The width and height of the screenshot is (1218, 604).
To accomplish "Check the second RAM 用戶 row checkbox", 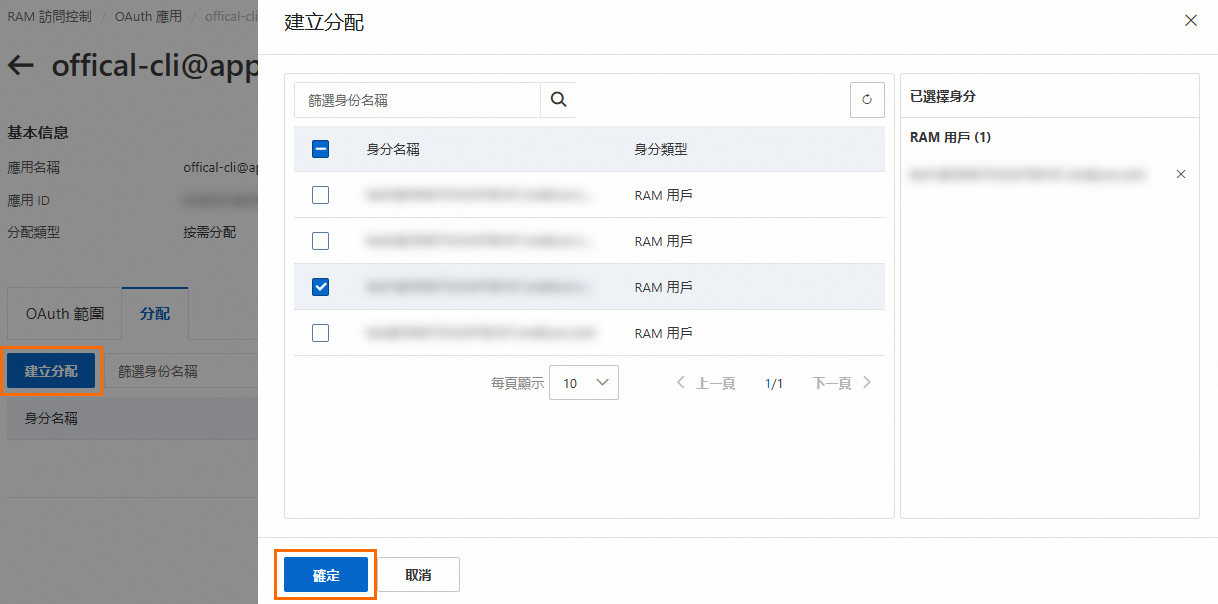I will [x=320, y=241].
